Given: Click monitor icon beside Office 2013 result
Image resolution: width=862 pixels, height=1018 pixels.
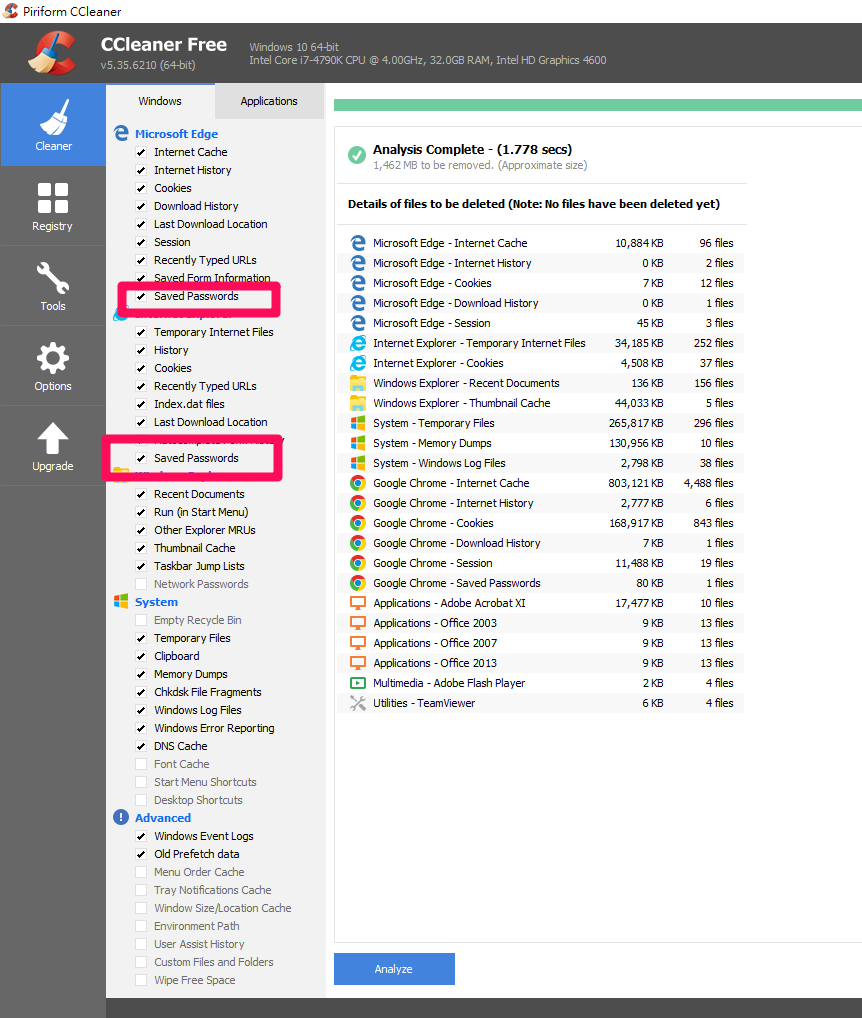Looking at the screenshot, I should [358, 663].
